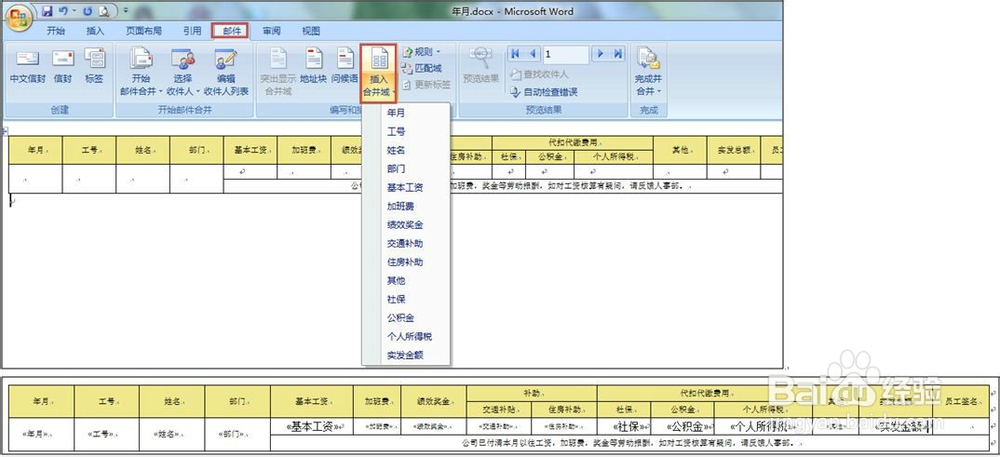Click the 插入合并域 button
The height and width of the screenshot is (457, 1000).
[x=379, y=73]
